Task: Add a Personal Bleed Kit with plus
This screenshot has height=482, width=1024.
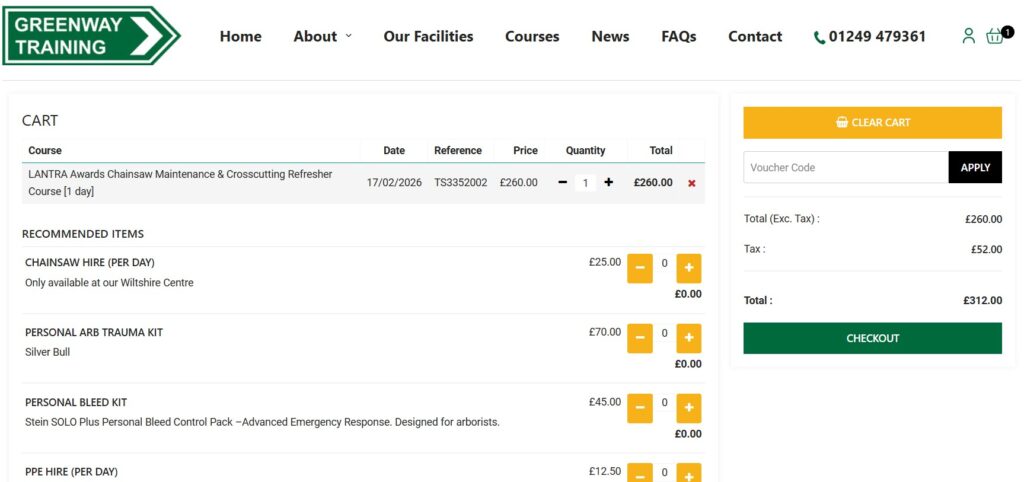Action: [x=689, y=408]
